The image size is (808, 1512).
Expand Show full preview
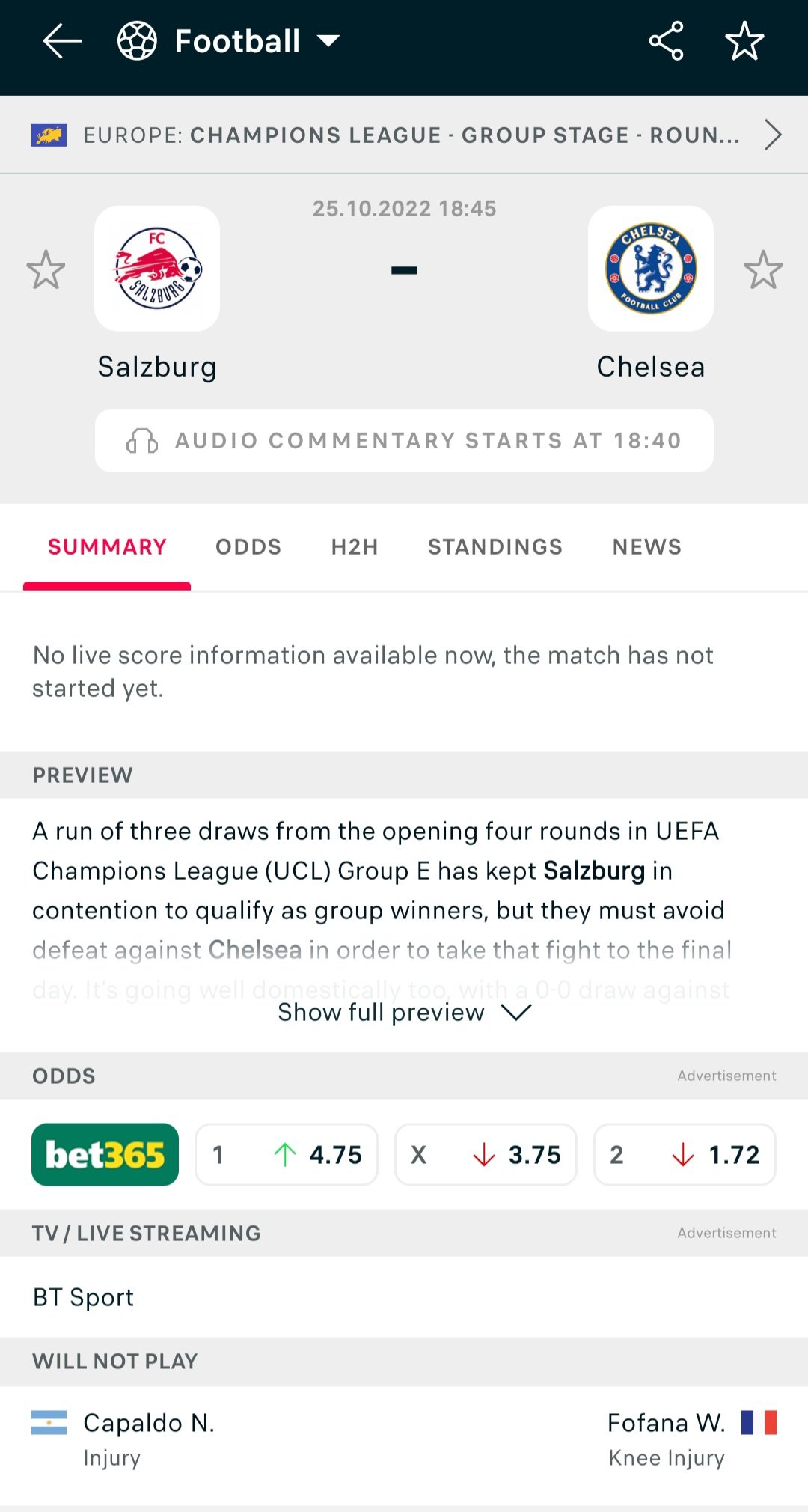point(404,1013)
